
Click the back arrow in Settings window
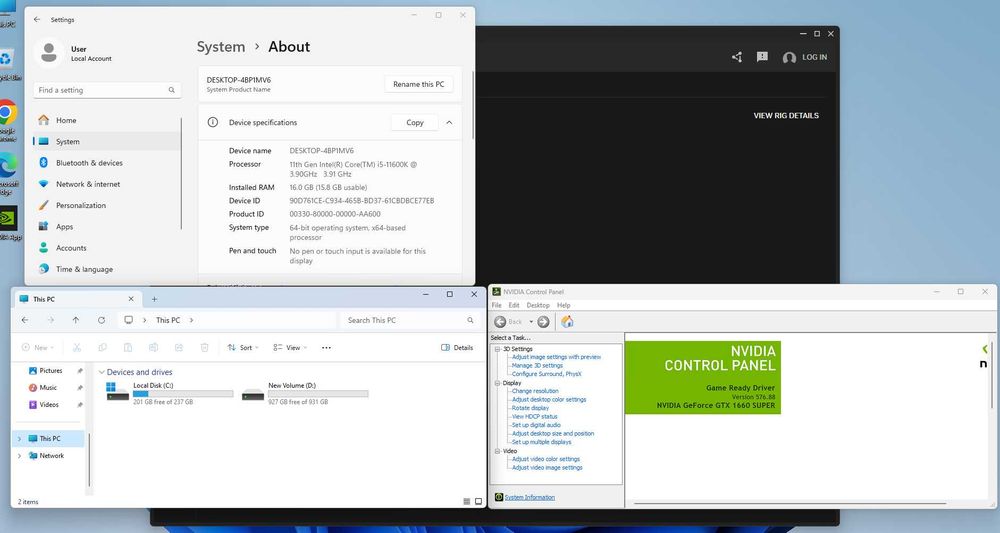coord(37,20)
